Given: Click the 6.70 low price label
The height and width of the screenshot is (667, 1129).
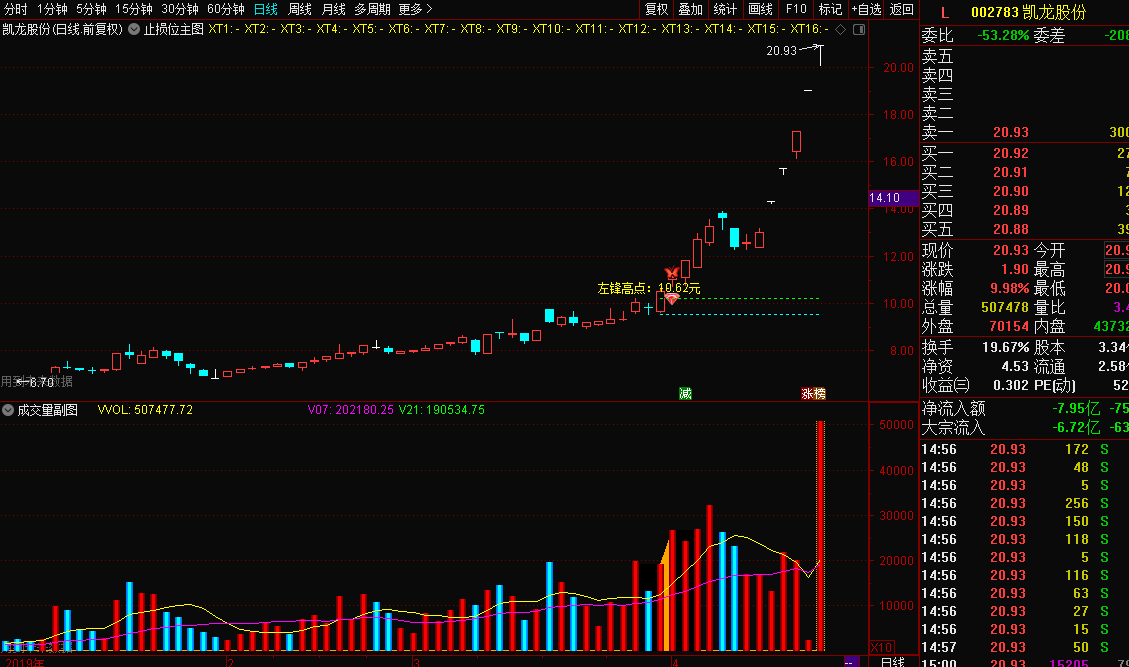Looking at the screenshot, I should click(41, 382).
